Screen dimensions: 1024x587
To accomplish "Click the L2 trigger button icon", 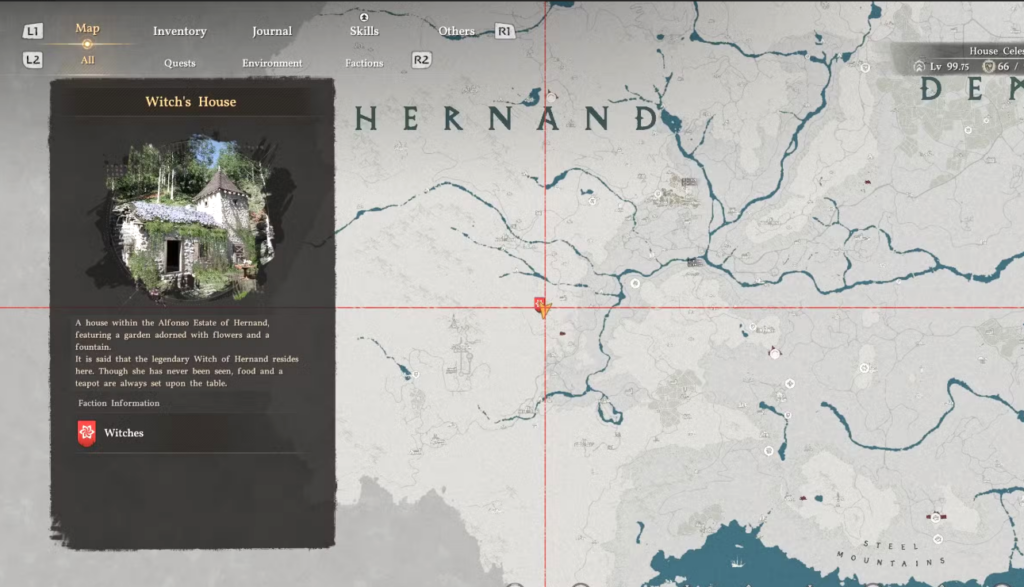I will click(x=33, y=60).
